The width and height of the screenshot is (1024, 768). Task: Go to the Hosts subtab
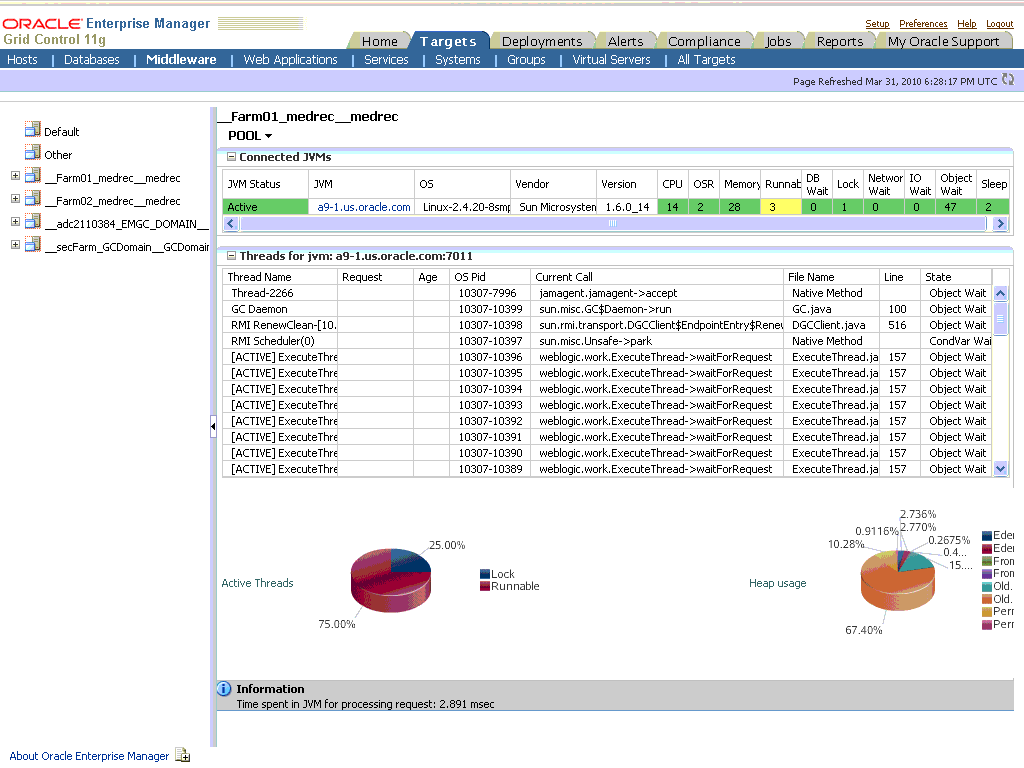click(22, 59)
